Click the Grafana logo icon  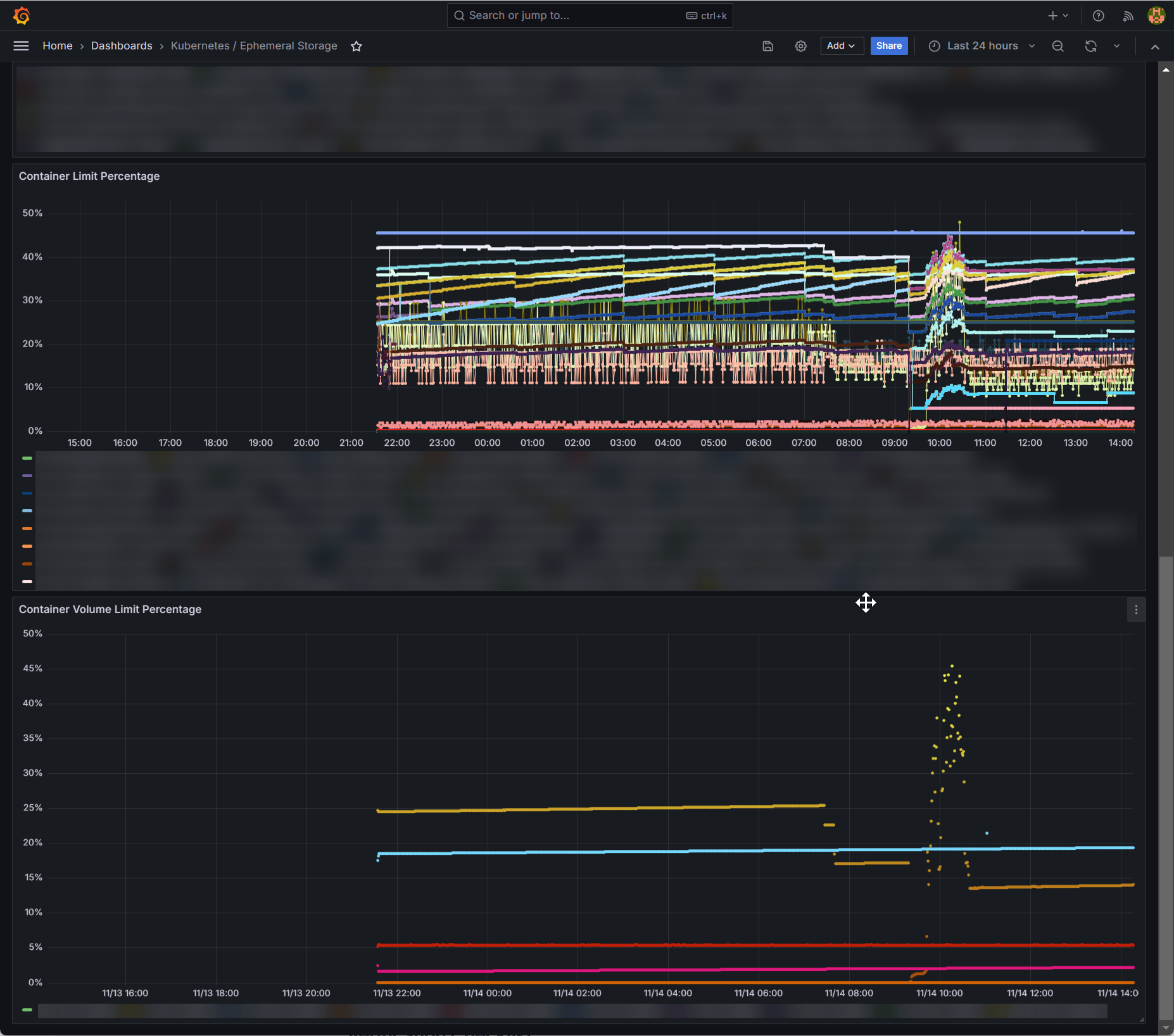point(22,16)
